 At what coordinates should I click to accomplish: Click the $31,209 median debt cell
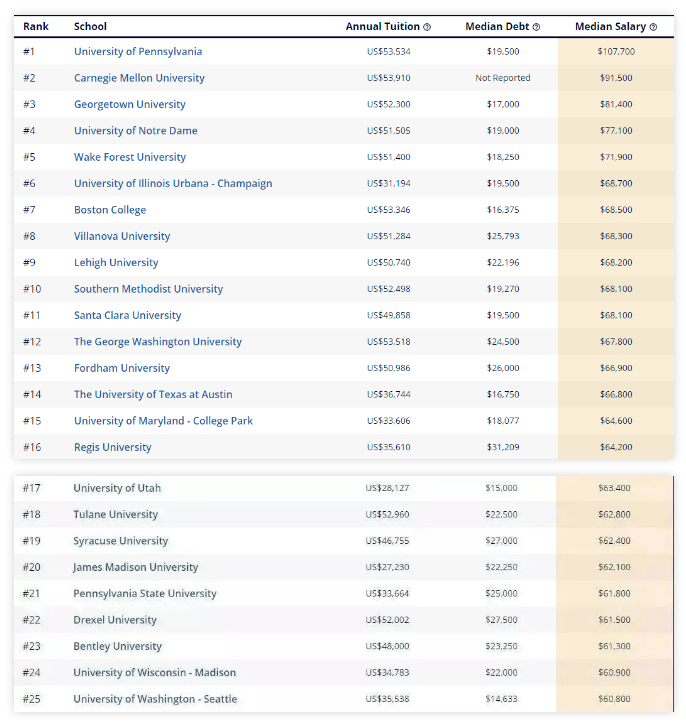503,447
